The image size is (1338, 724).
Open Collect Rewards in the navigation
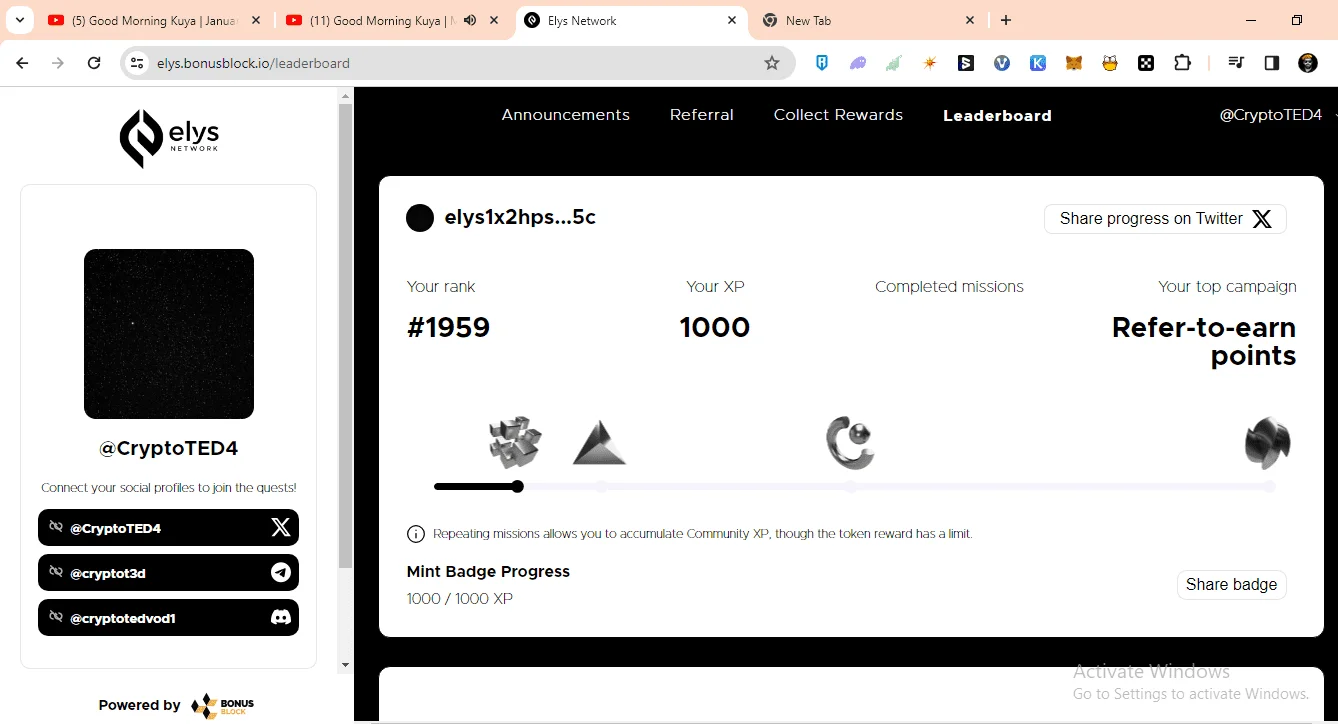[x=838, y=115]
